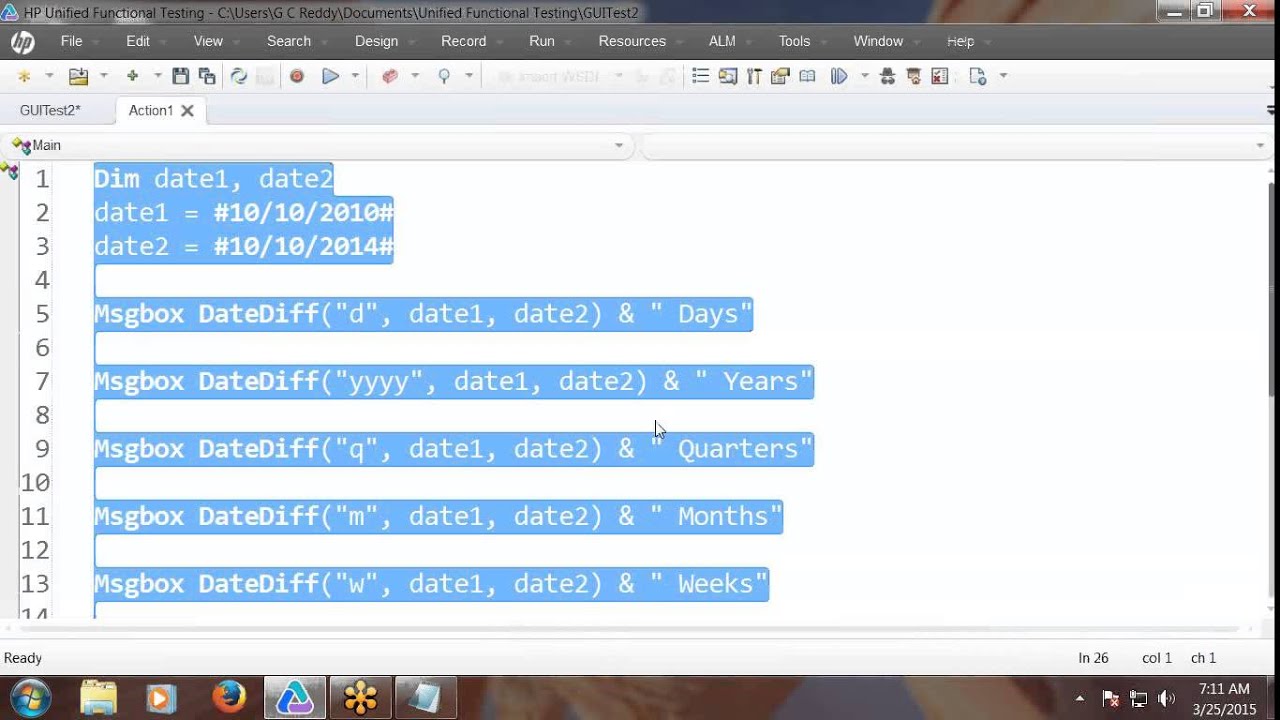The height and width of the screenshot is (720, 1280).
Task: Click the horizontal scrollbar below the editor
Action: pos(630,629)
